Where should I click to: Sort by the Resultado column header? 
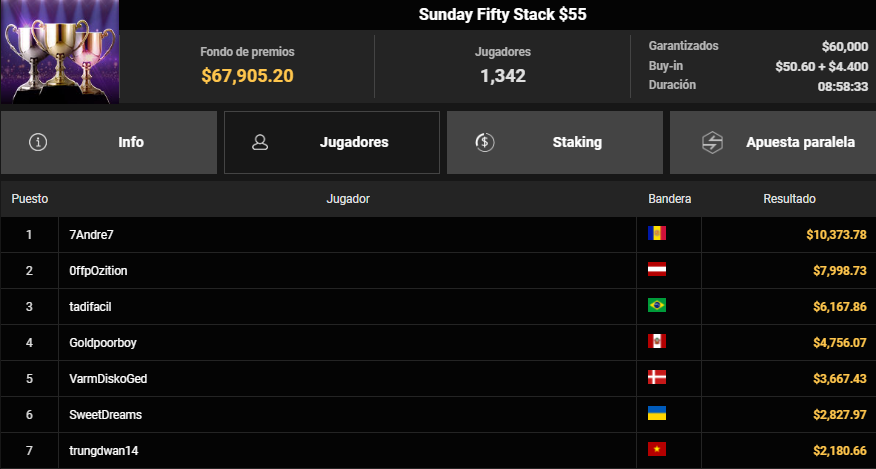[x=789, y=199]
